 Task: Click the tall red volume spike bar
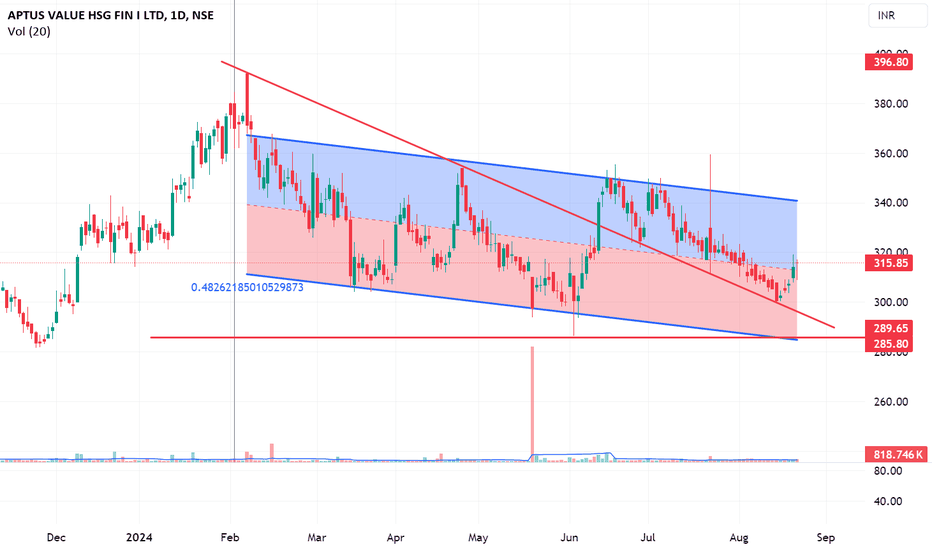(532, 402)
